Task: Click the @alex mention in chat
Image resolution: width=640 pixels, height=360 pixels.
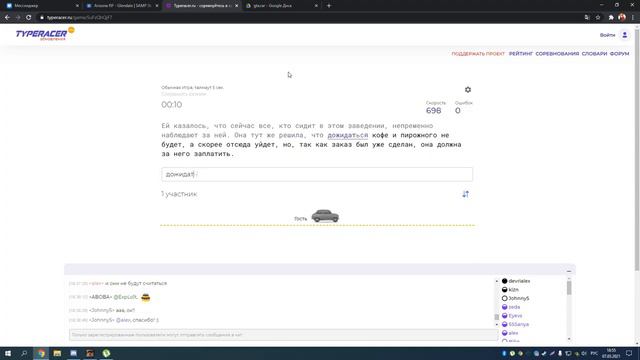Action: (123, 320)
